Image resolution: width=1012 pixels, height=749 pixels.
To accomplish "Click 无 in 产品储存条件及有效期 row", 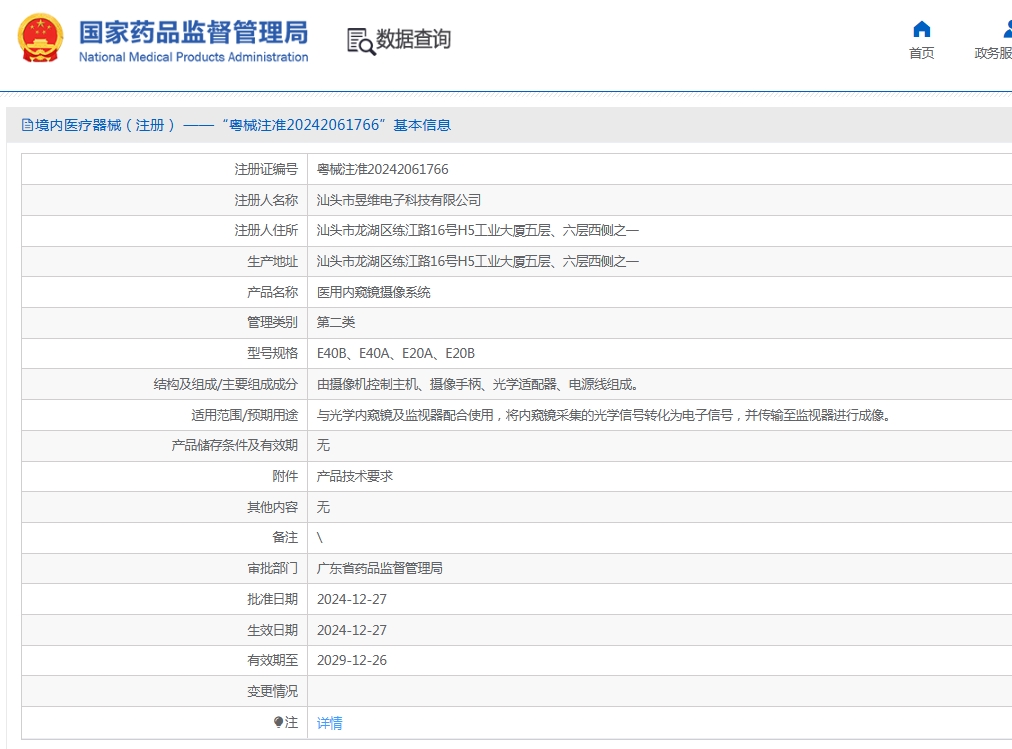I will pos(323,445).
